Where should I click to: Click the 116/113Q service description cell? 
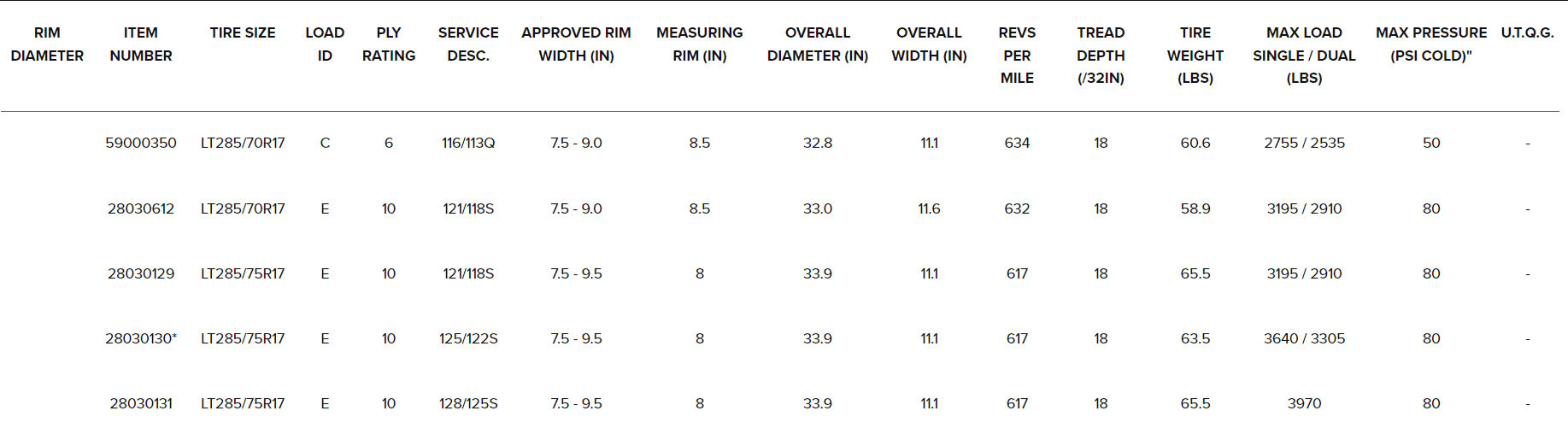[x=468, y=144]
